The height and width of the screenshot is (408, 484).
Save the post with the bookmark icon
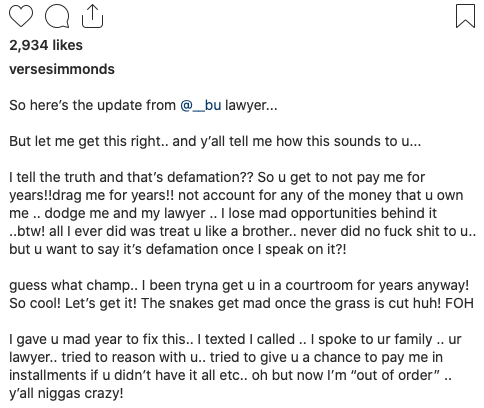(x=465, y=16)
